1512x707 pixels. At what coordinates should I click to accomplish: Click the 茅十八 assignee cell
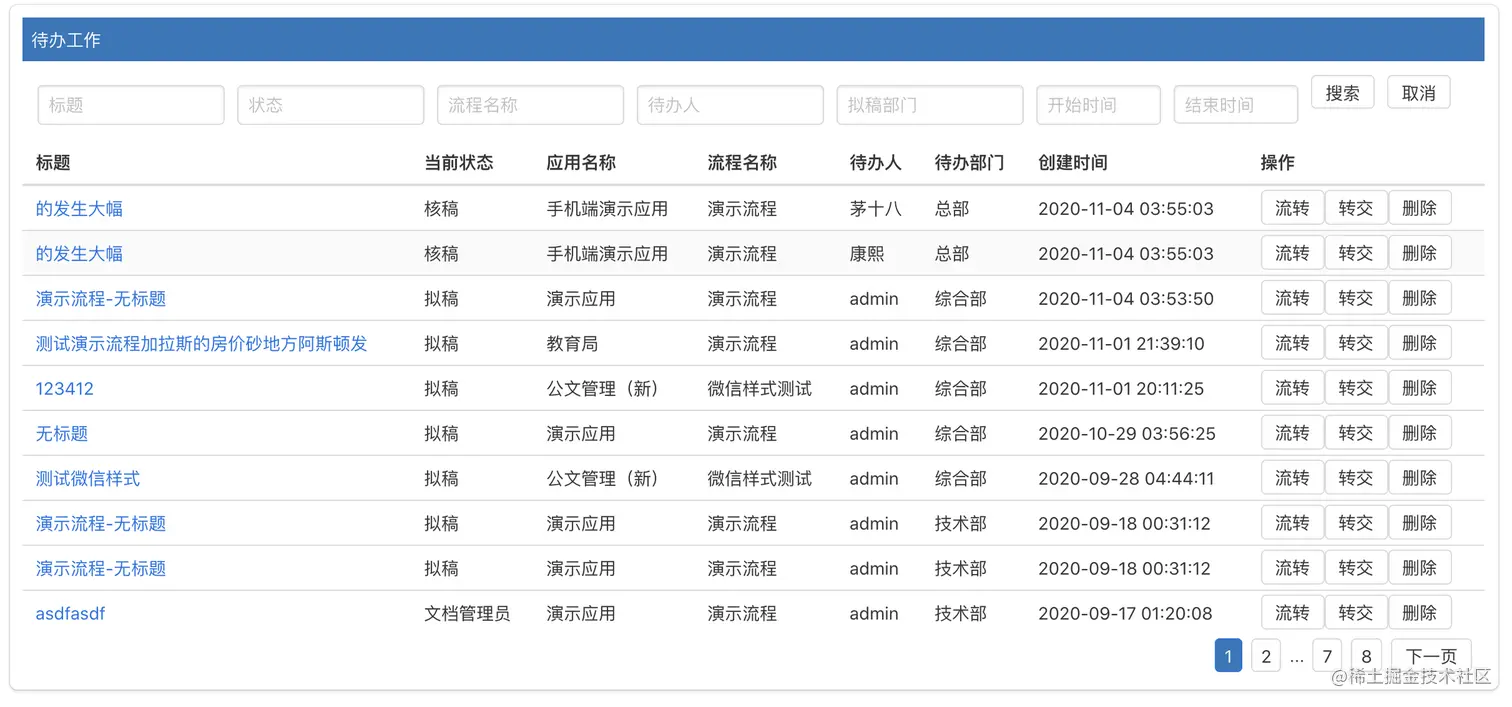[x=876, y=209]
